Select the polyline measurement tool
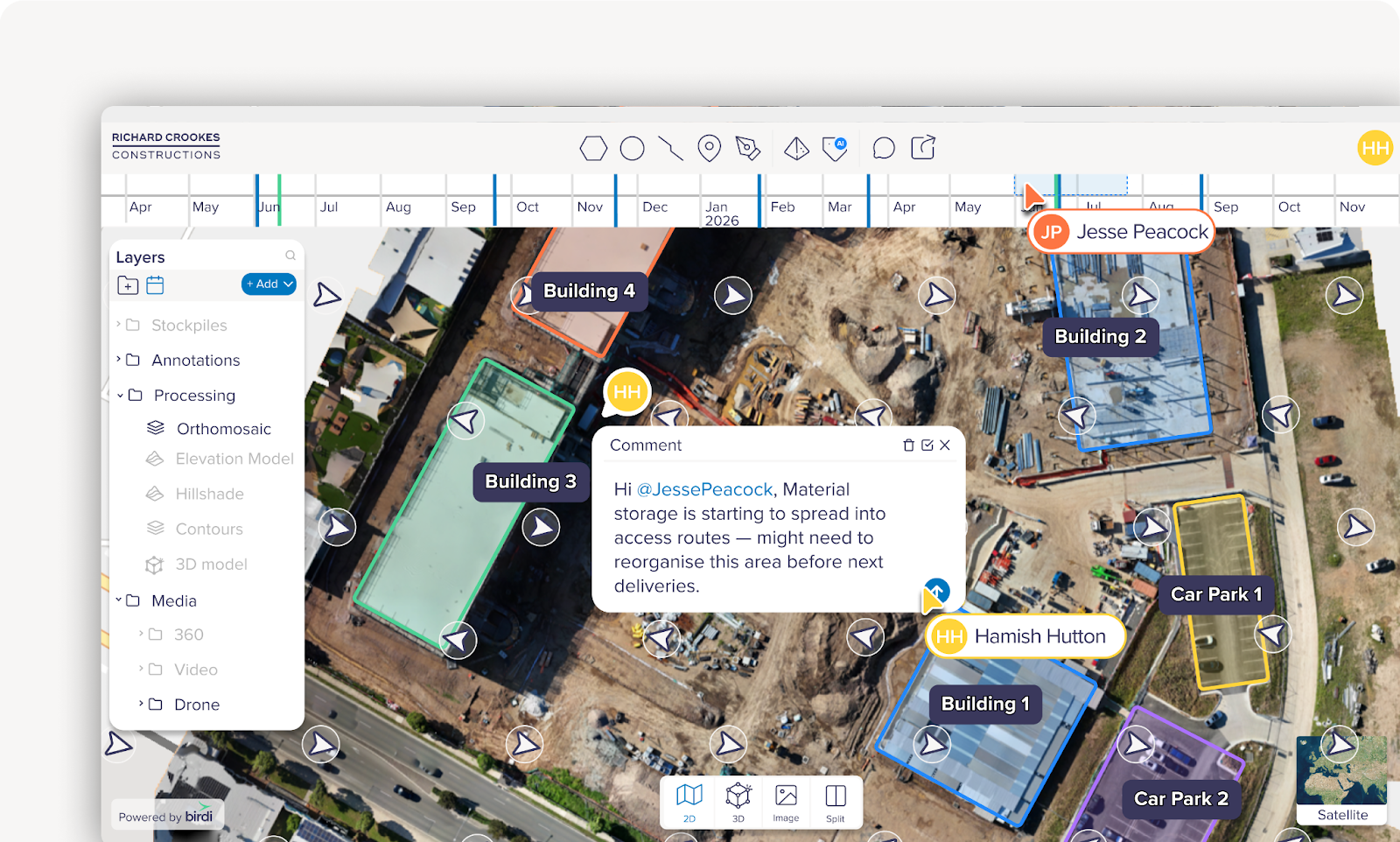 click(x=670, y=149)
